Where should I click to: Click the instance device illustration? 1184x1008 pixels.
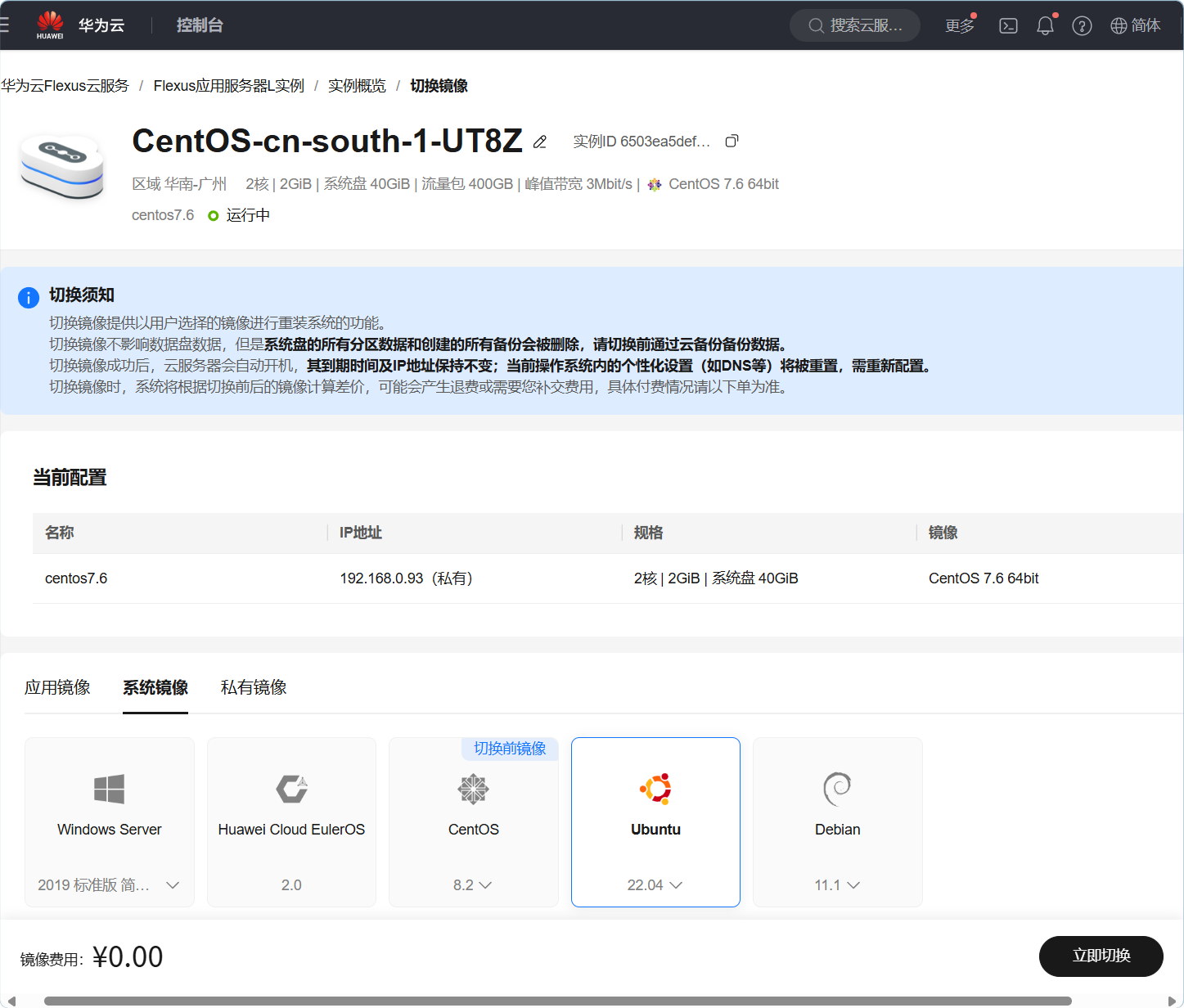point(62,166)
